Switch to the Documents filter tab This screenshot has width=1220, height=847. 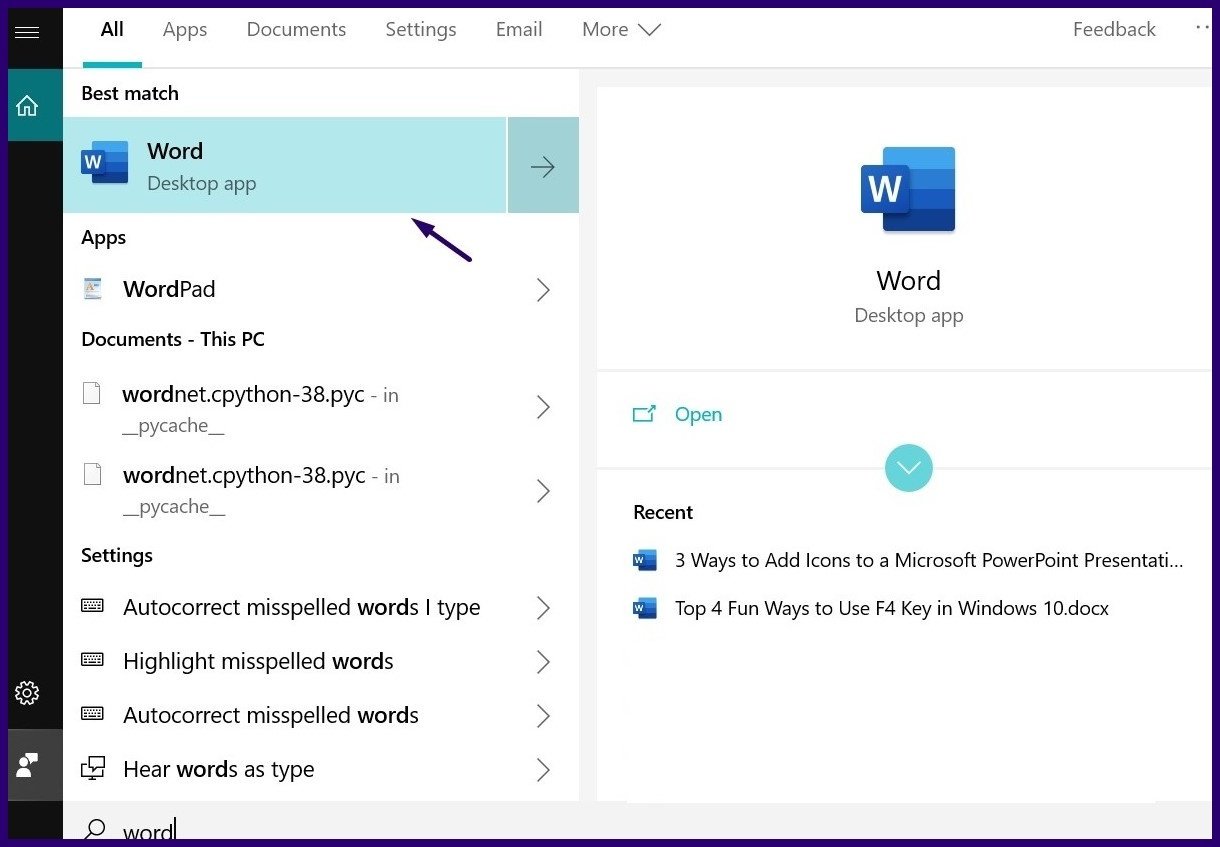[x=295, y=29]
